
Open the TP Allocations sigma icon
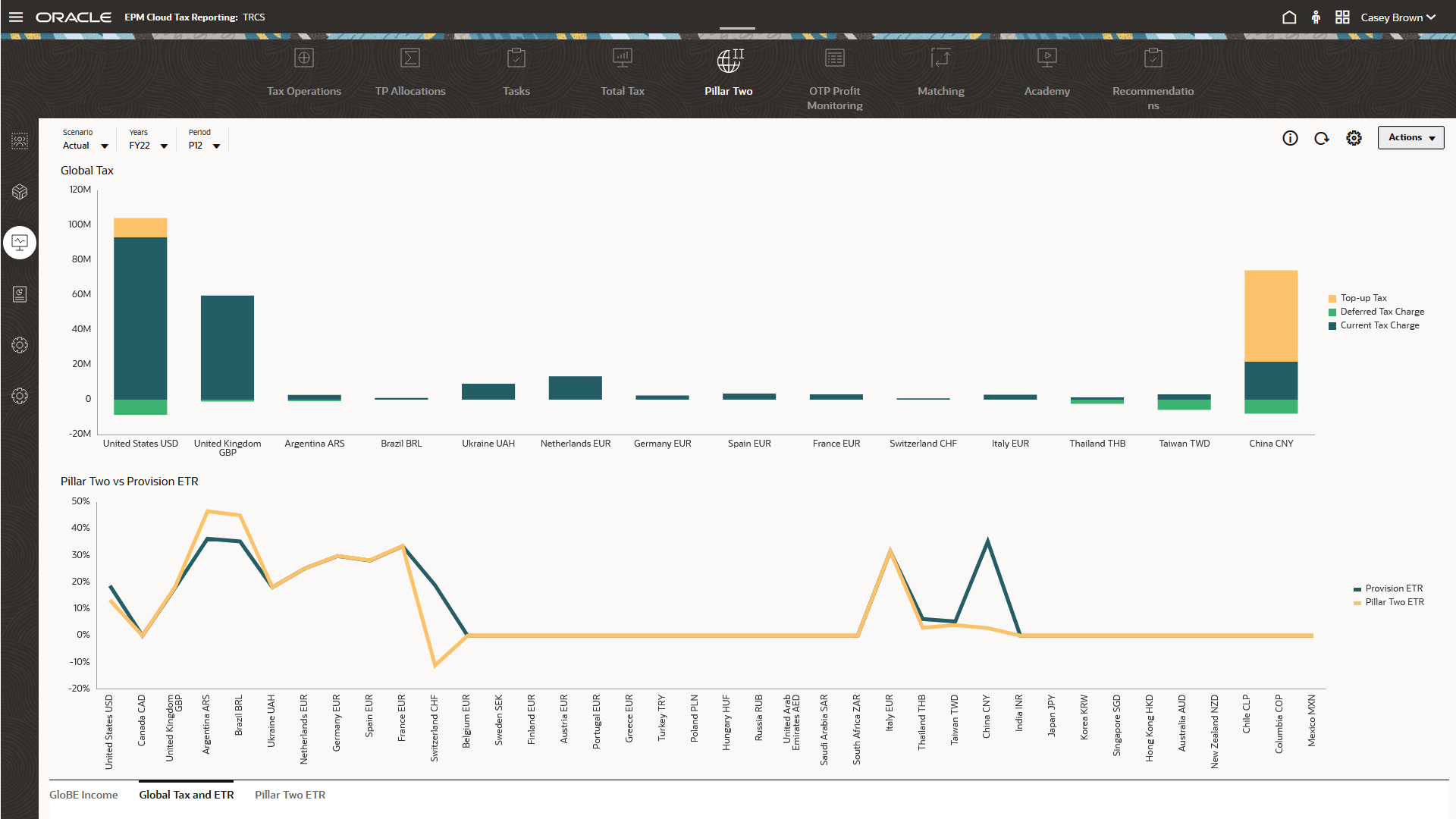point(409,58)
